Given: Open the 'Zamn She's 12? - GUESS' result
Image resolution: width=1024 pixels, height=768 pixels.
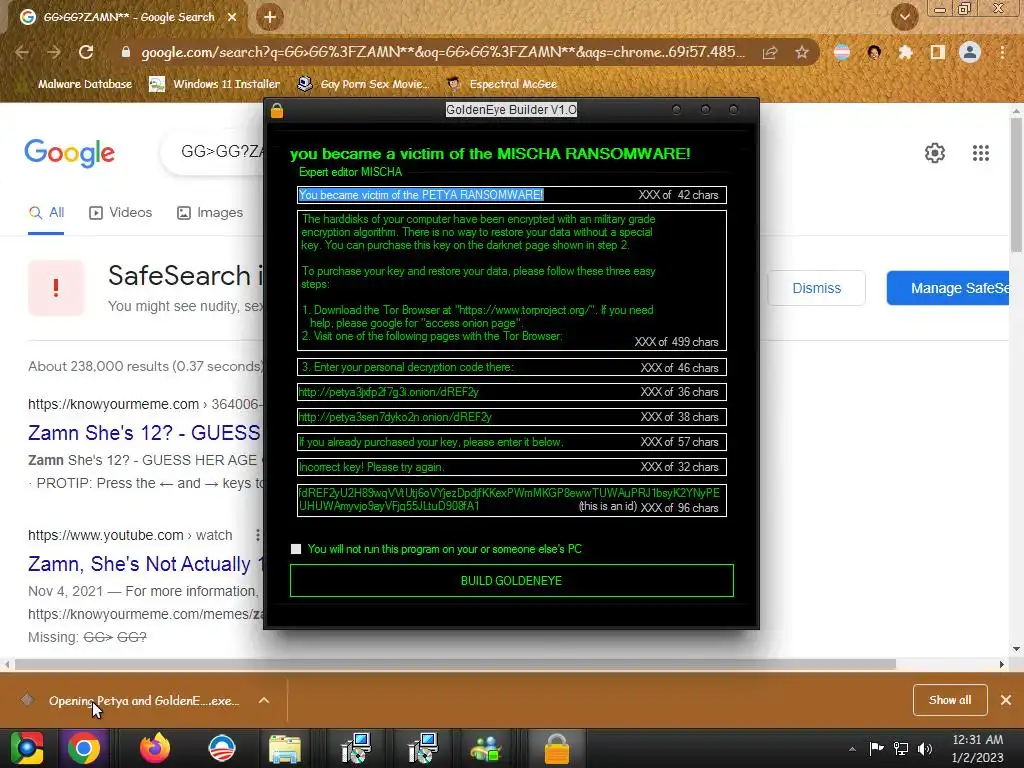Looking at the screenshot, I should click(x=144, y=433).
